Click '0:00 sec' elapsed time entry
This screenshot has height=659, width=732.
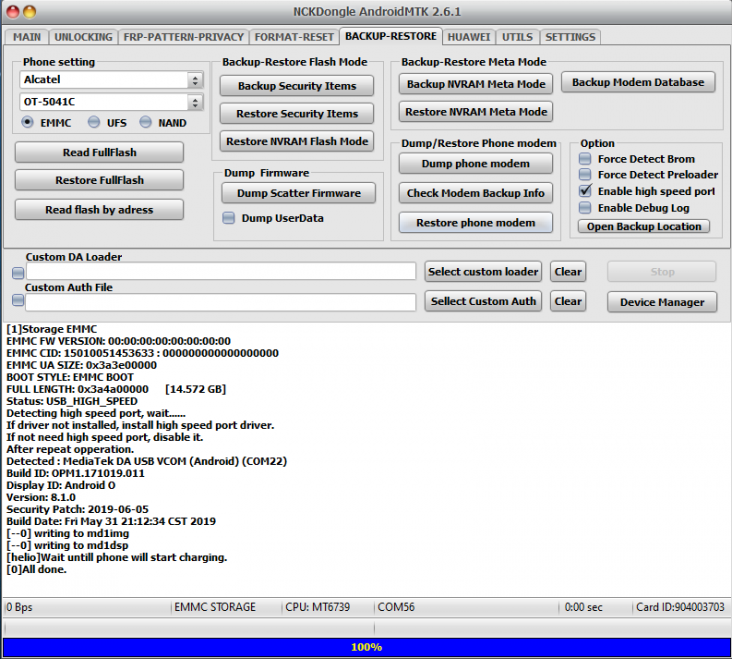[584, 607]
